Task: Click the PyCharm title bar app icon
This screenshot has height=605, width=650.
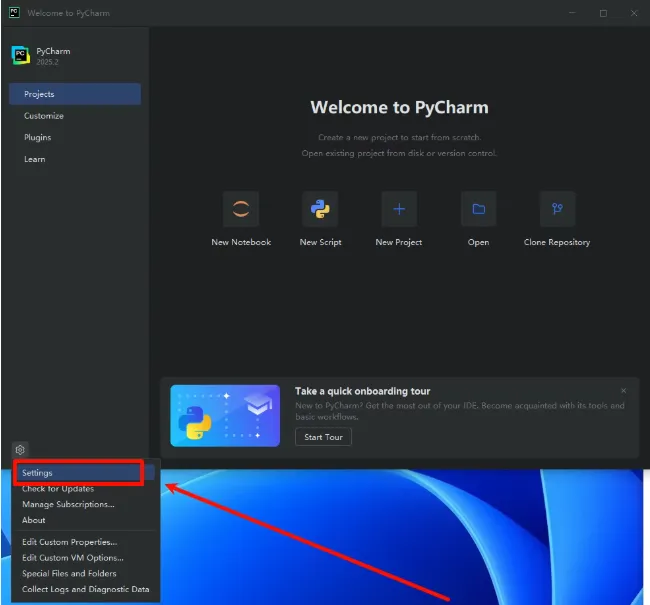Action: [x=14, y=12]
